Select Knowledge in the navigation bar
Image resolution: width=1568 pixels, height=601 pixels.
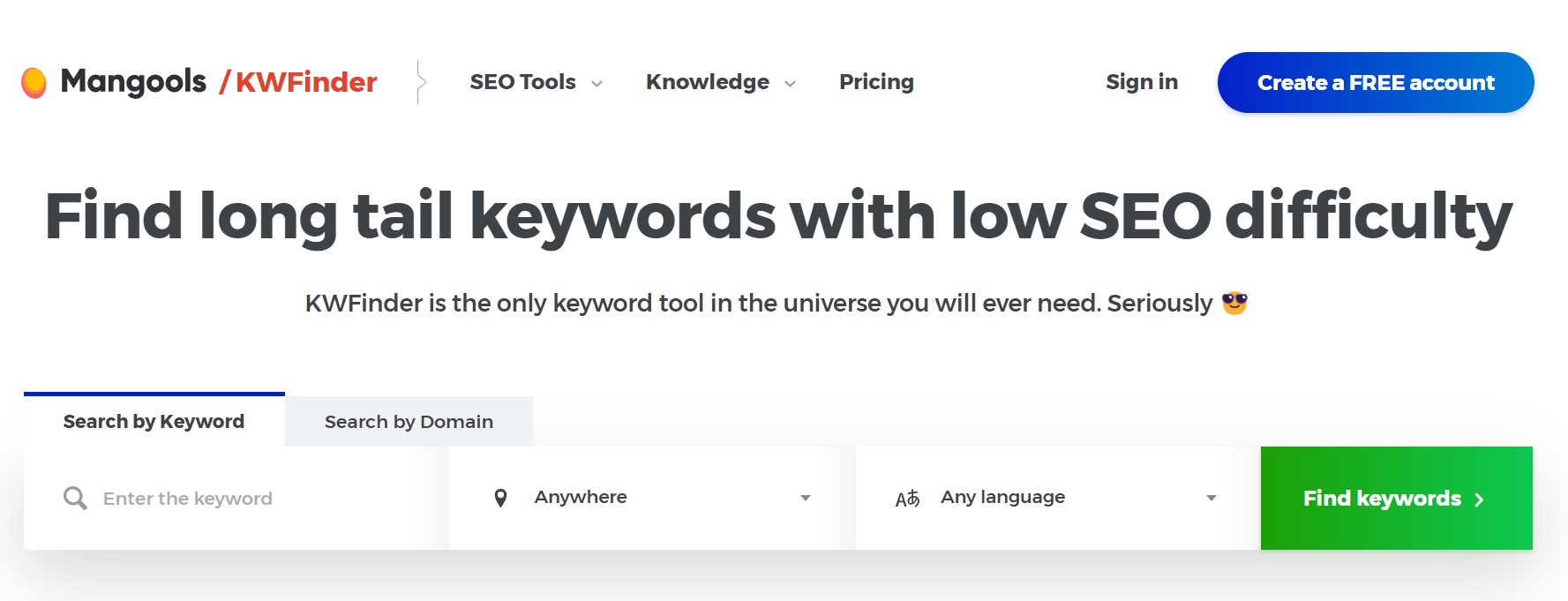click(708, 81)
